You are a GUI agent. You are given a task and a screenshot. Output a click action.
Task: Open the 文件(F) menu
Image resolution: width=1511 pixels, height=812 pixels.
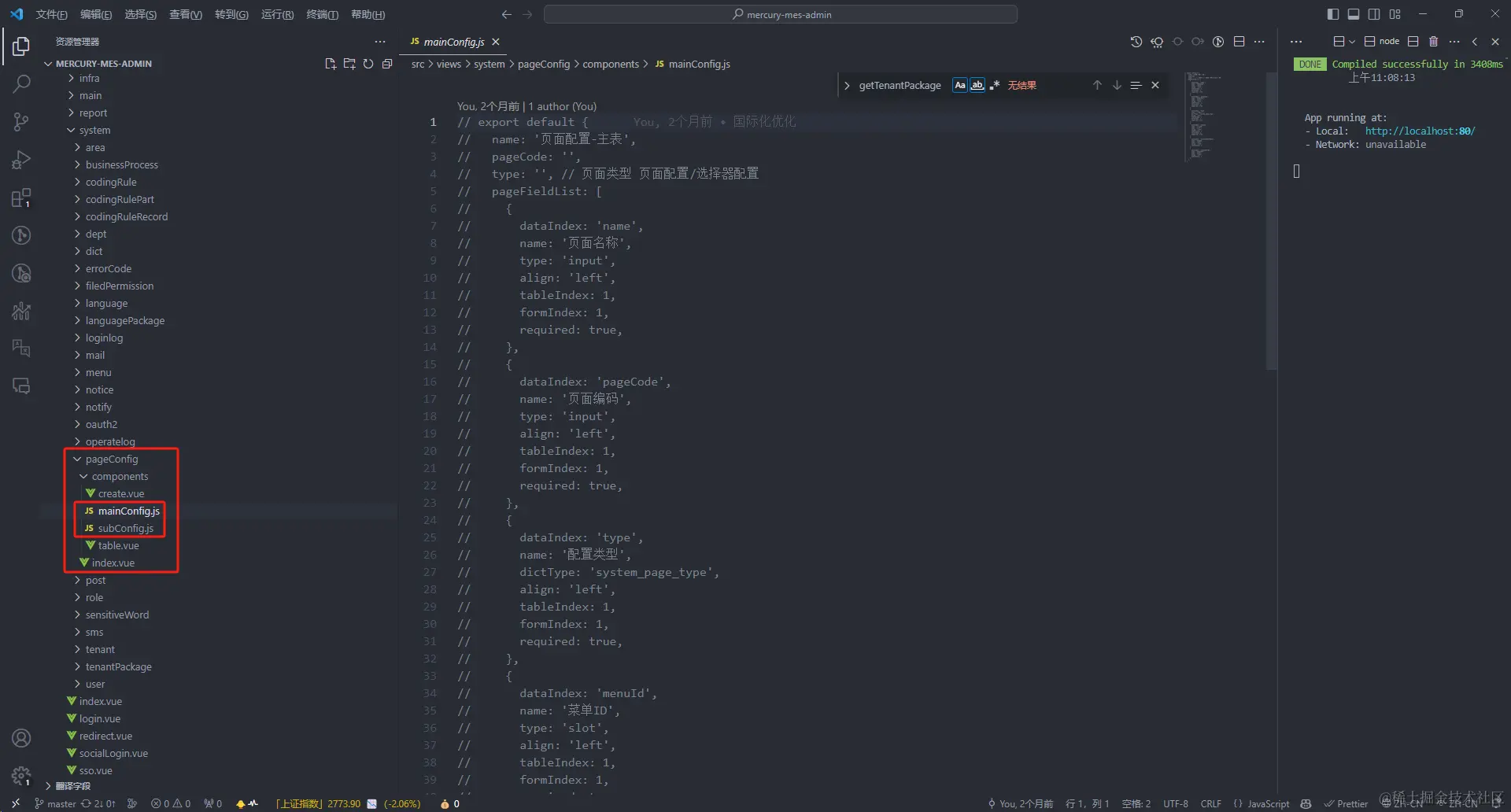51,14
